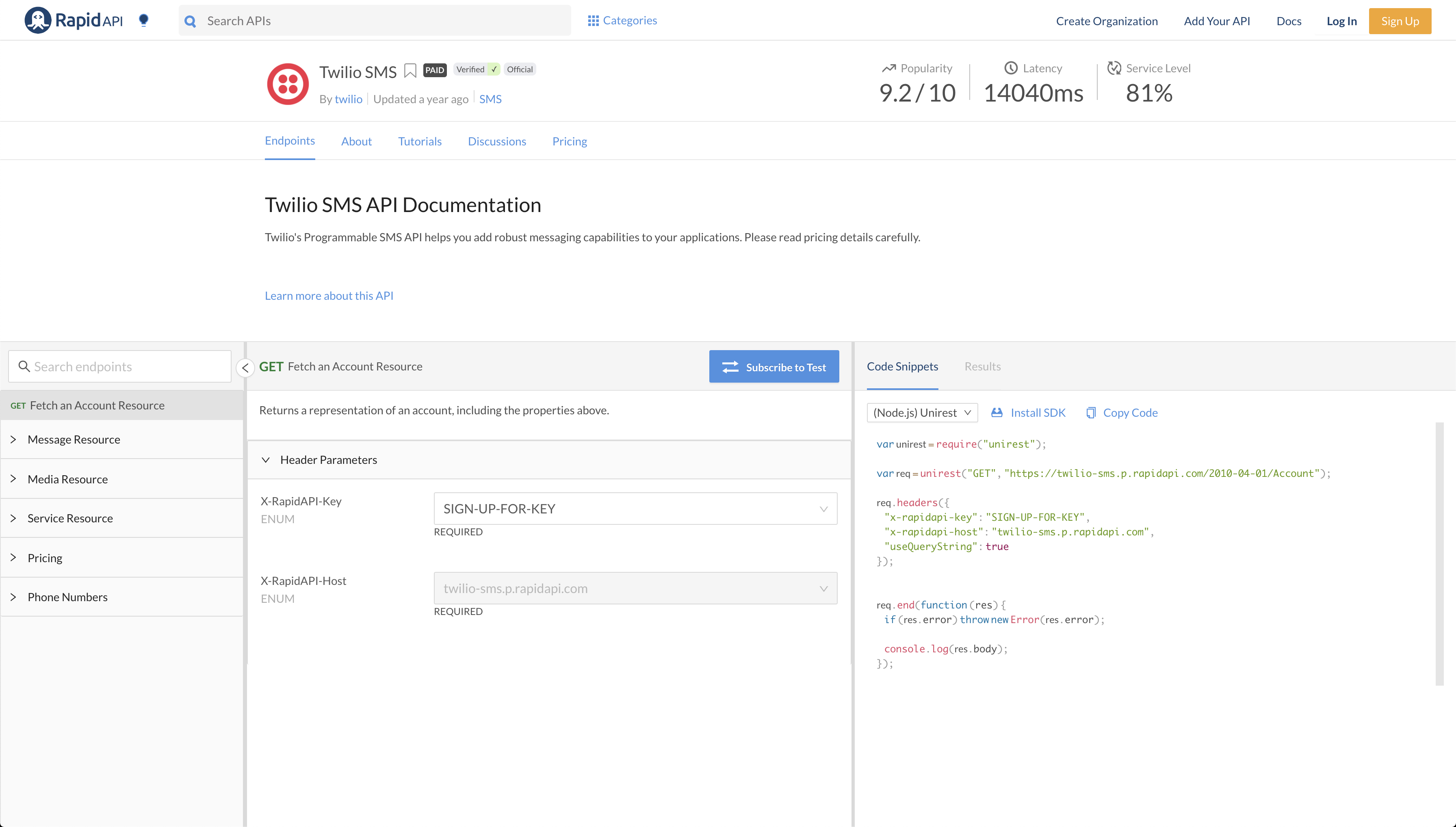The image size is (1456, 827).
Task: Open the (Node.js) Unirest language dropdown
Action: point(921,413)
